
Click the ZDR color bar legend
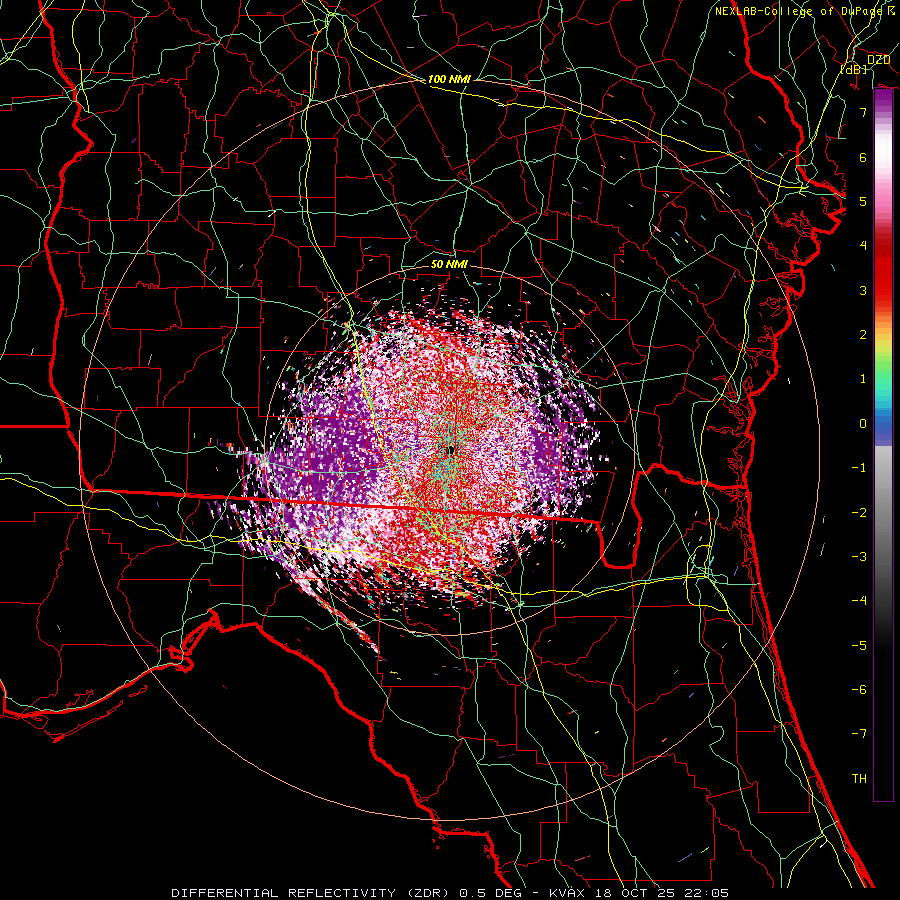[883, 445]
